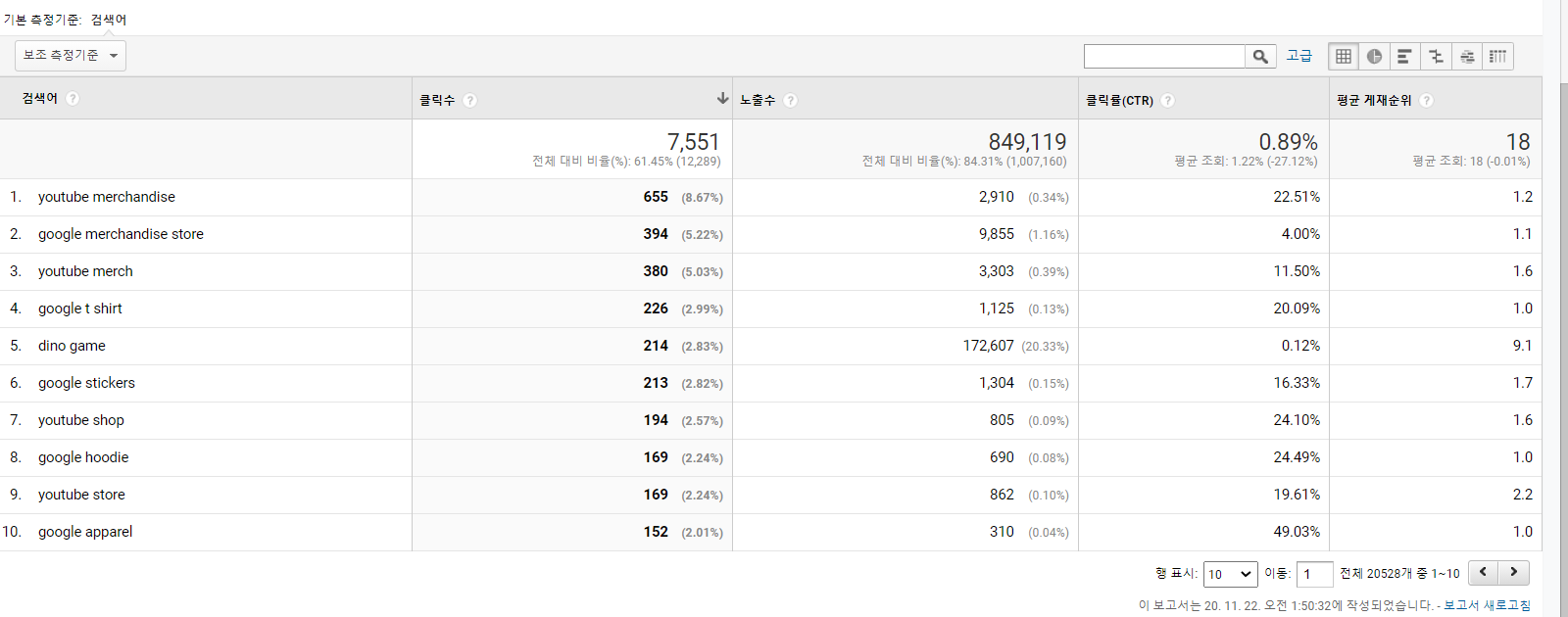Click the table search input field
The image size is (1568, 617).
tap(1164, 57)
